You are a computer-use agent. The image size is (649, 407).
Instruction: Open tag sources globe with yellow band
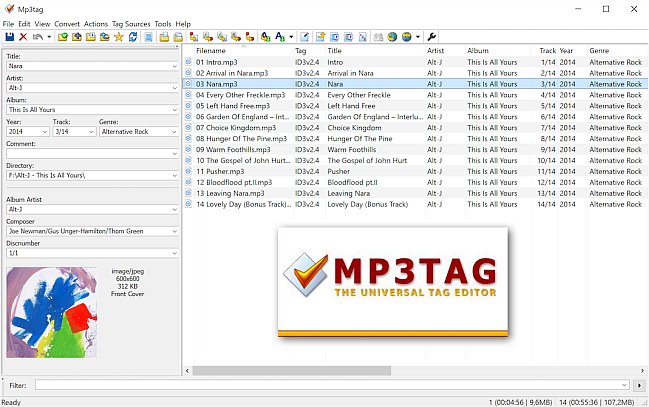click(x=406, y=37)
